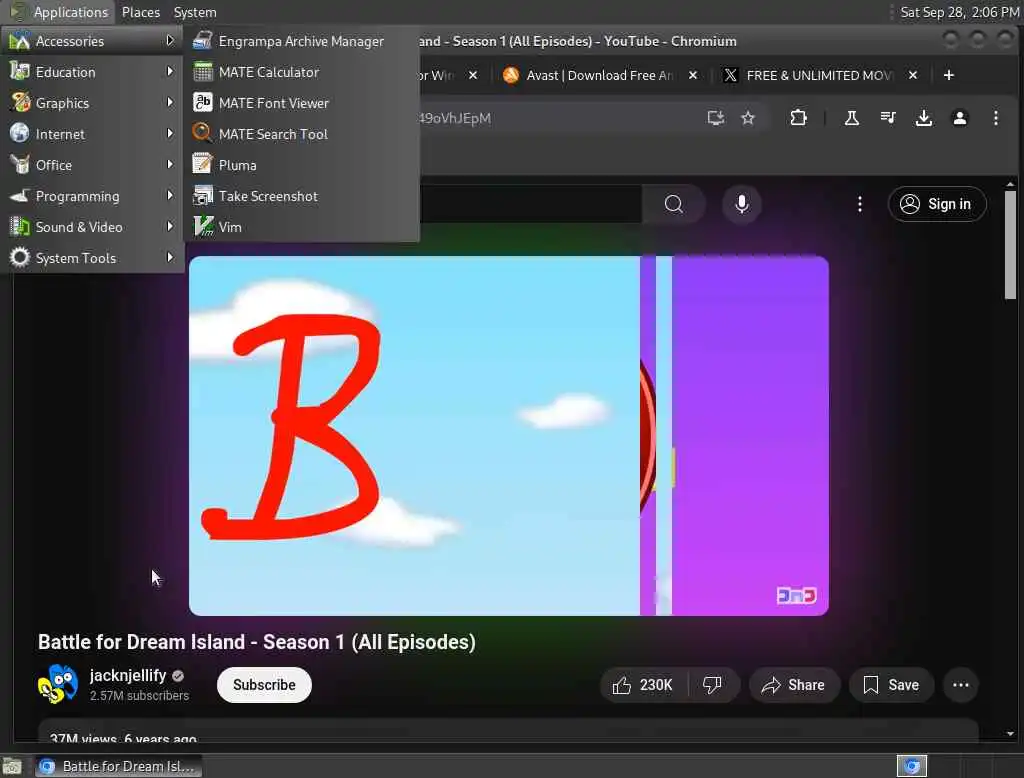The width and height of the screenshot is (1024, 778).
Task: Click the font viewer icon
Action: point(202,103)
